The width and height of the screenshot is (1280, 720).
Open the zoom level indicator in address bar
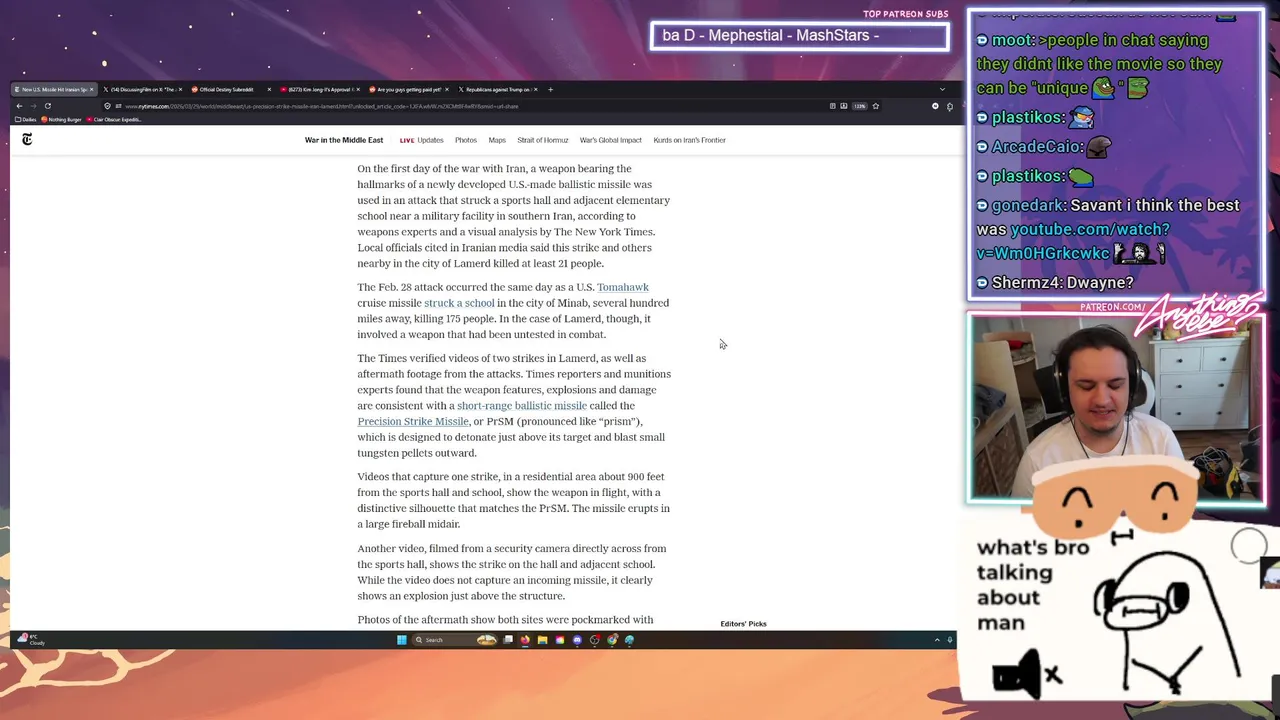coord(859,106)
